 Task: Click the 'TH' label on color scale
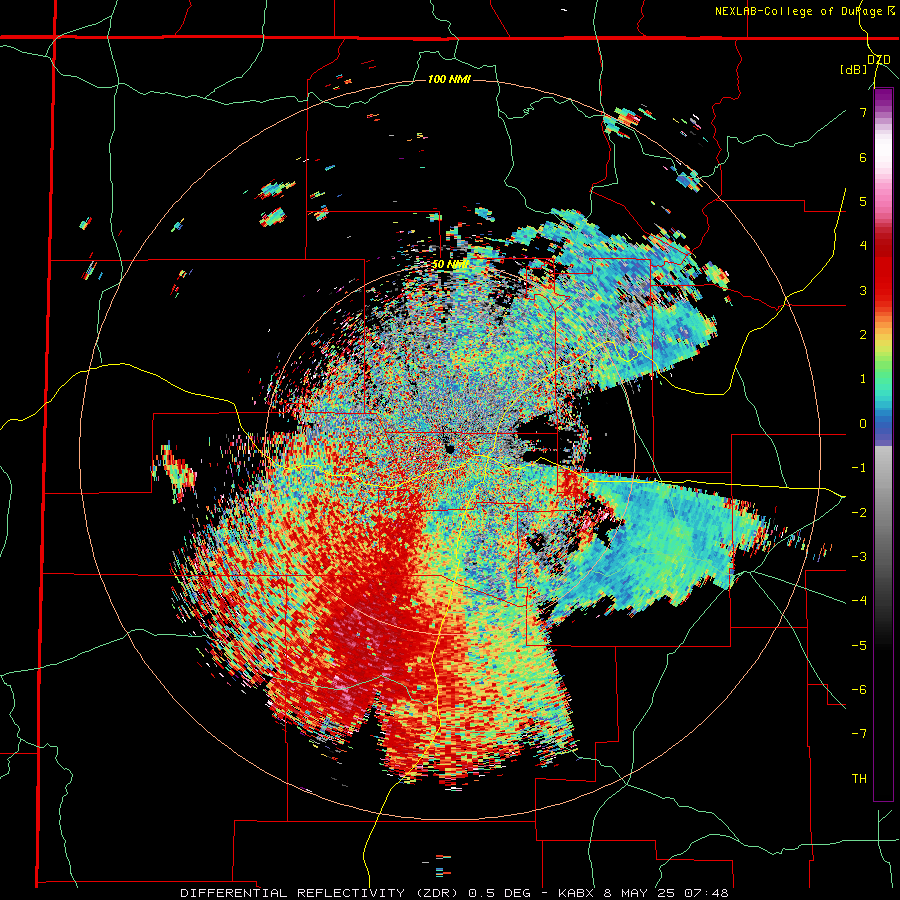click(859, 779)
